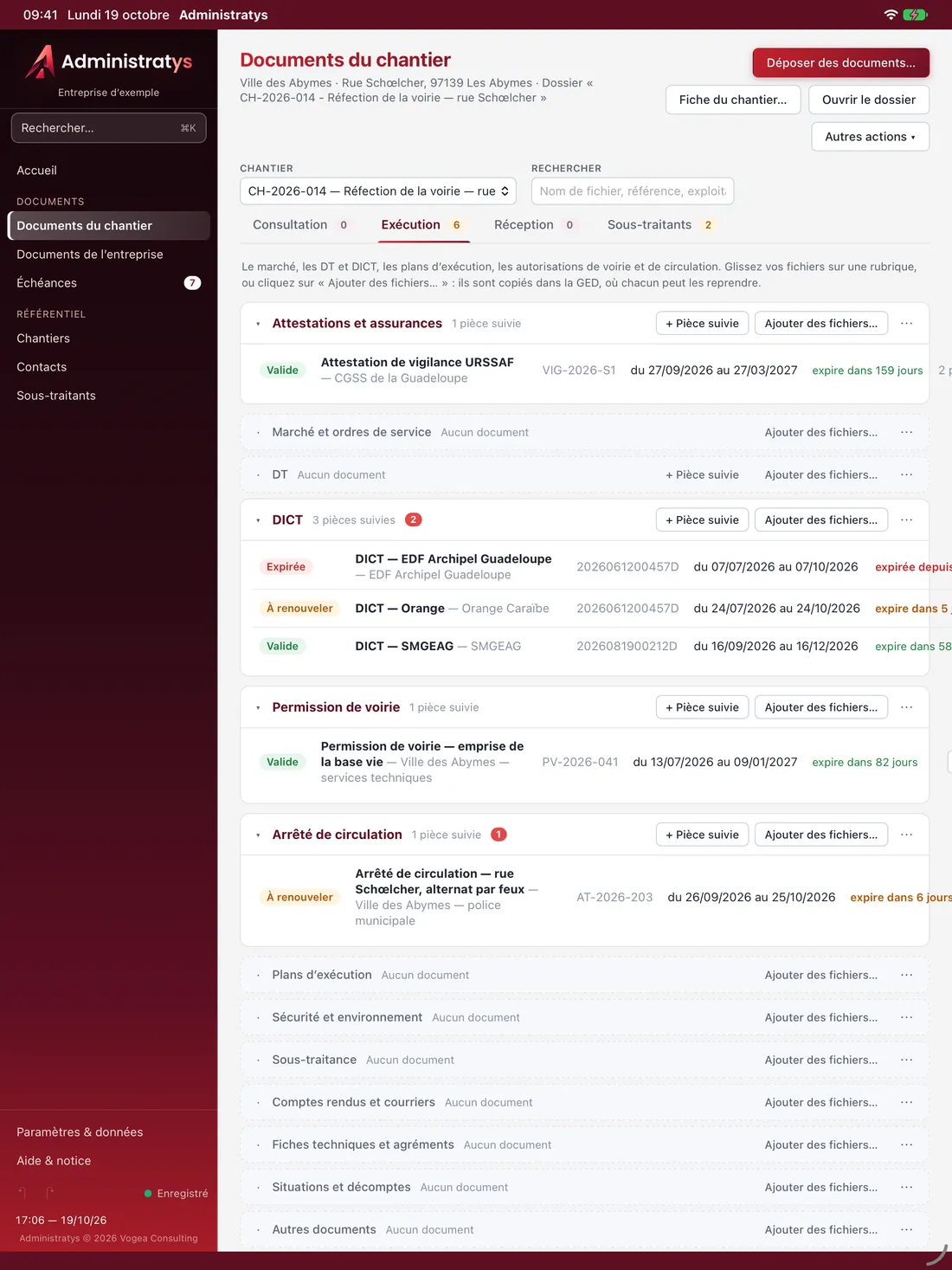Open DICT — EDF Archipel Guadeloupe row
The height and width of the screenshot is (1270, 952).
453,566
